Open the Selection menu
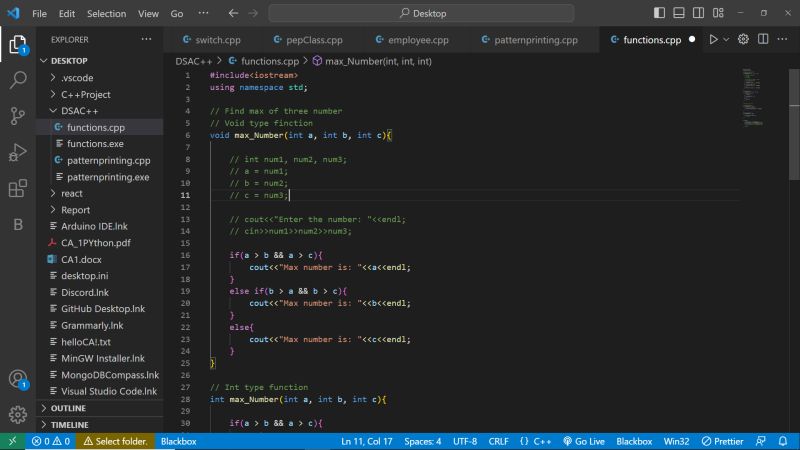 pyautogui.click(x=106, y=14)
